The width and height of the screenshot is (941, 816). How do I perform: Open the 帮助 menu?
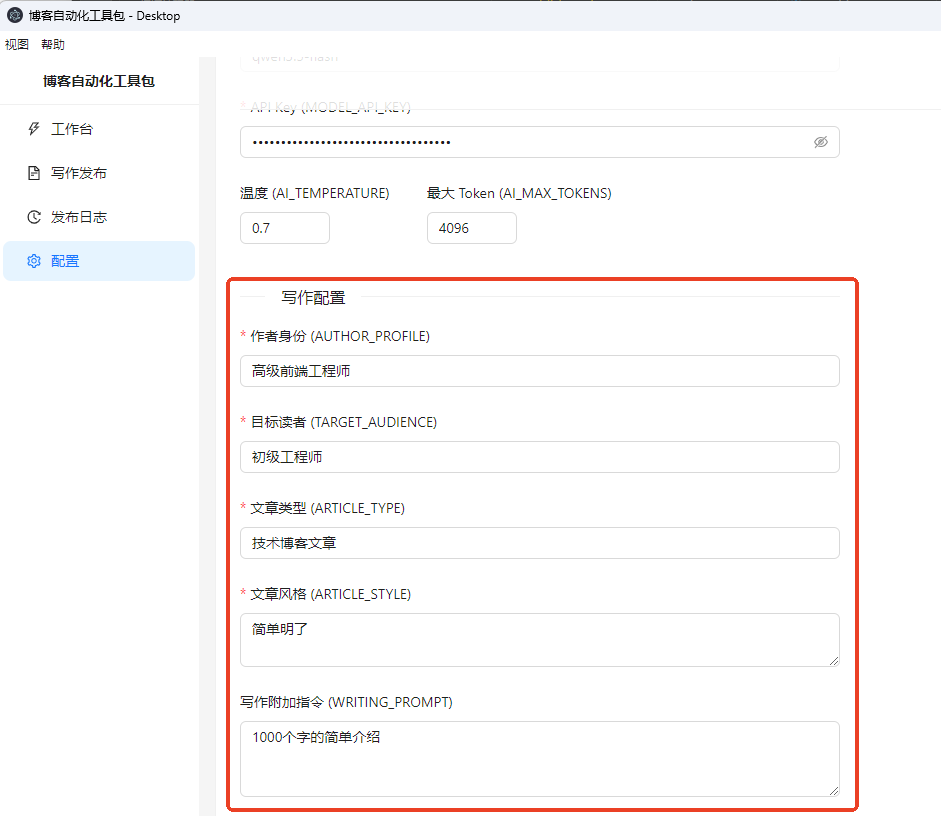(53, 44)
